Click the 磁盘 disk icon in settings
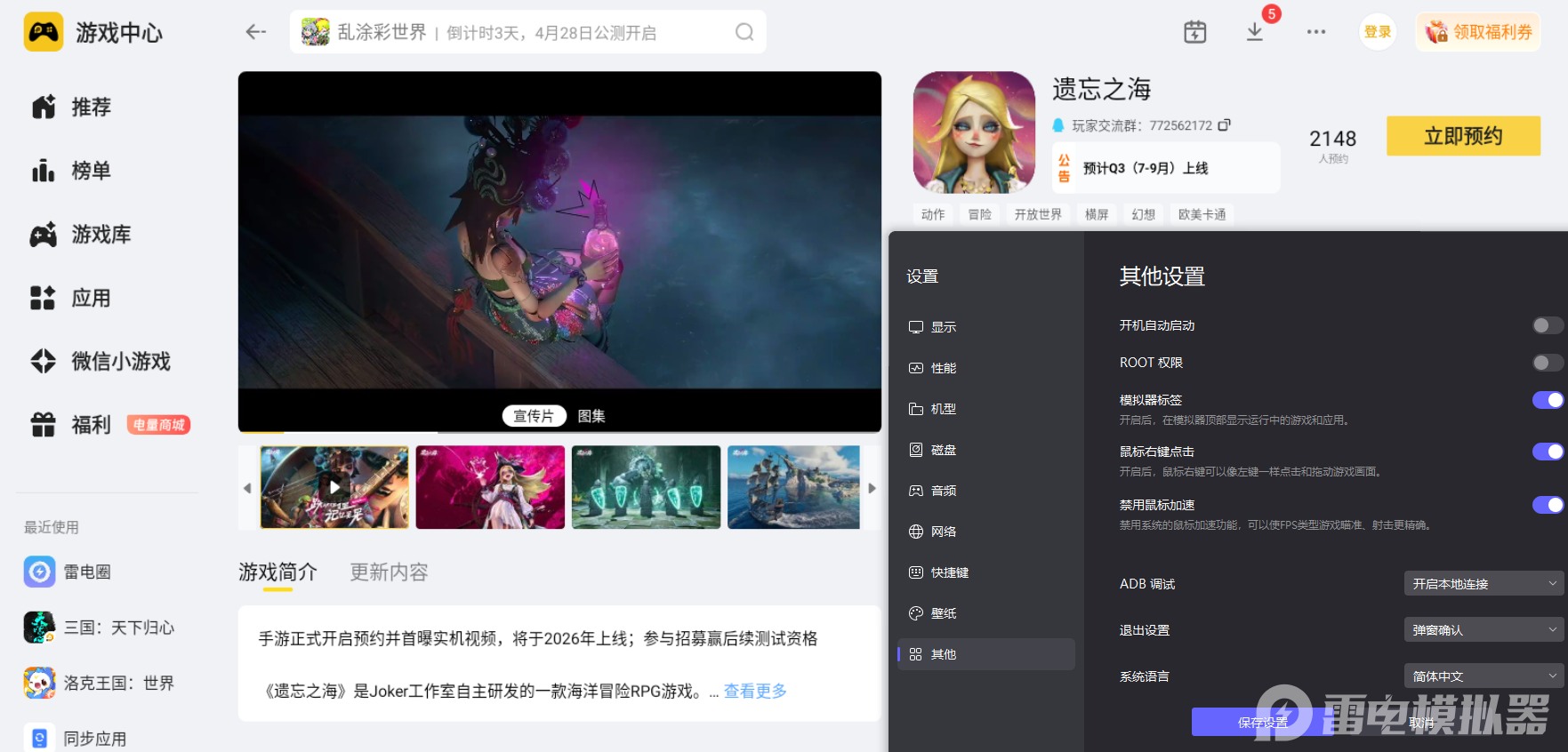 pos(916,450)
